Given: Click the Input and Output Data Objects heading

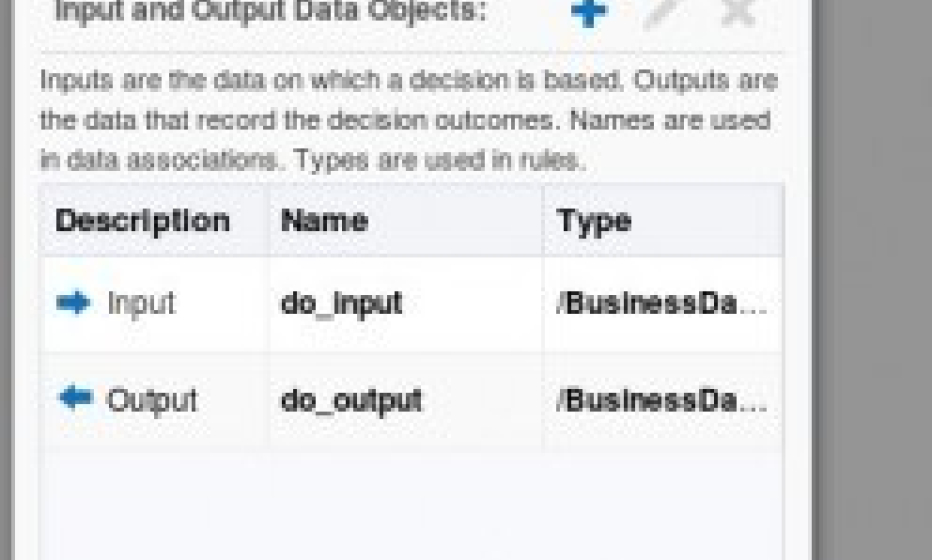Looking at the screenshot, I should click(x=270, y=11).
